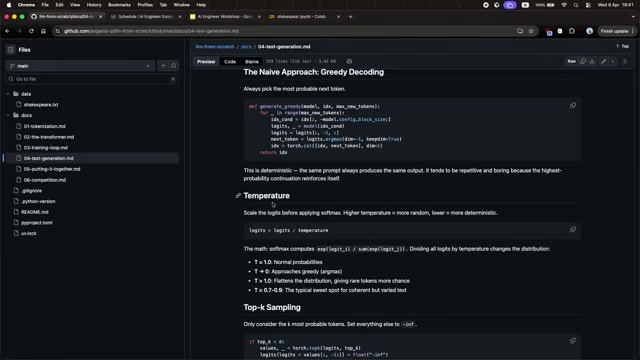Open README.md file

(x=35, y=212)
